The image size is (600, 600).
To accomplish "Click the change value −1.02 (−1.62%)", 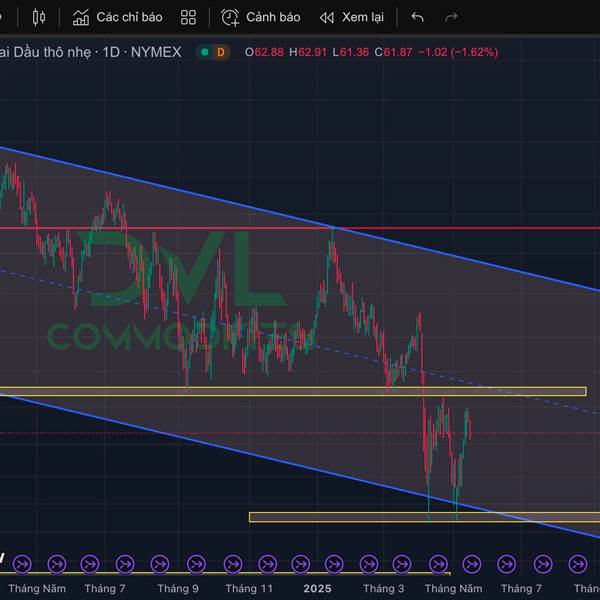I will [458, 52].
